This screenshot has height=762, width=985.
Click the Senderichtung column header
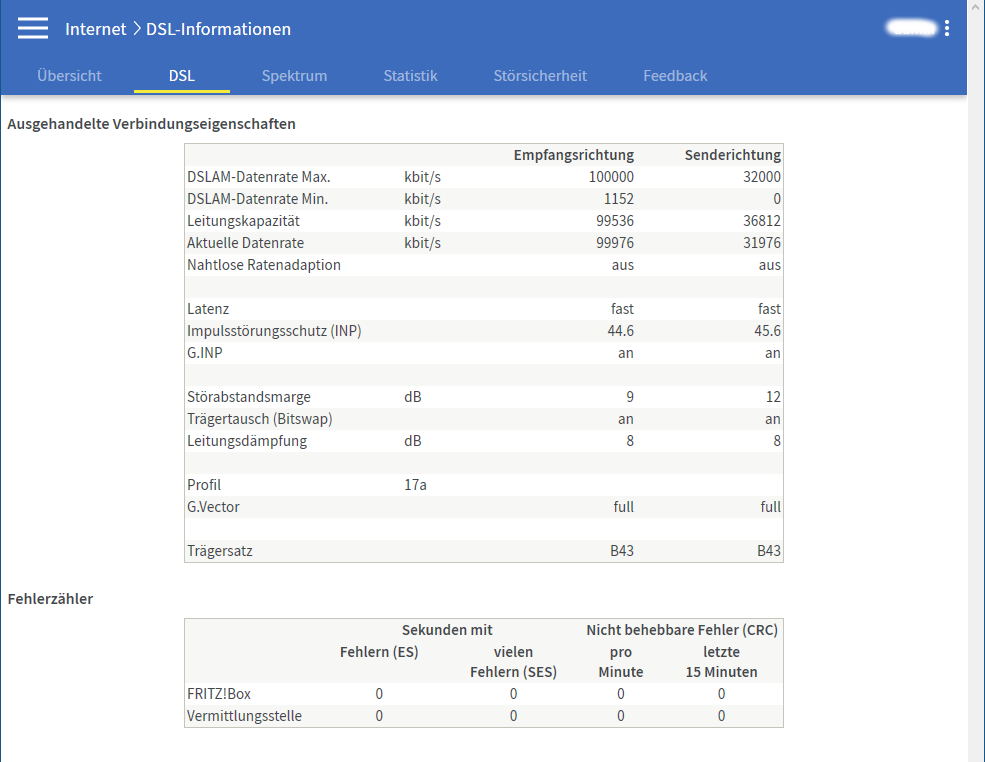click(x=732, y=155)
